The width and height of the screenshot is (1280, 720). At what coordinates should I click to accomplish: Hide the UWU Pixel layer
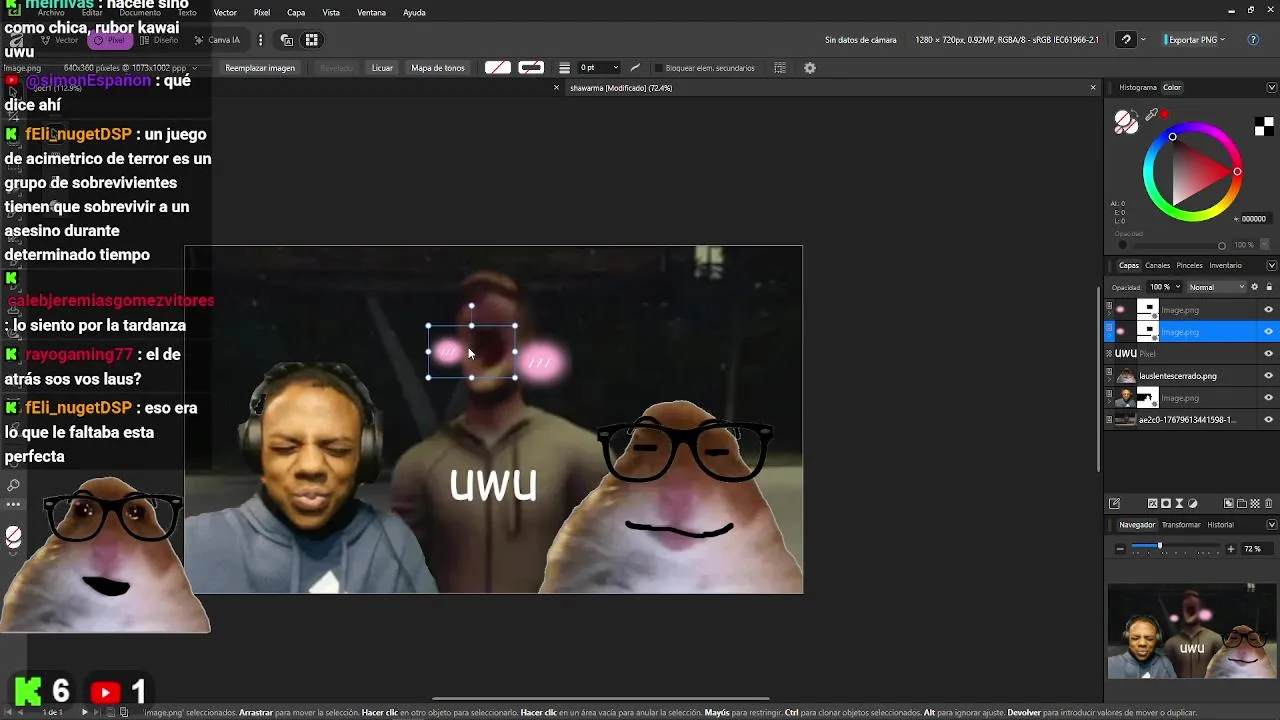pyautogui.click(x=1268, y=354)
